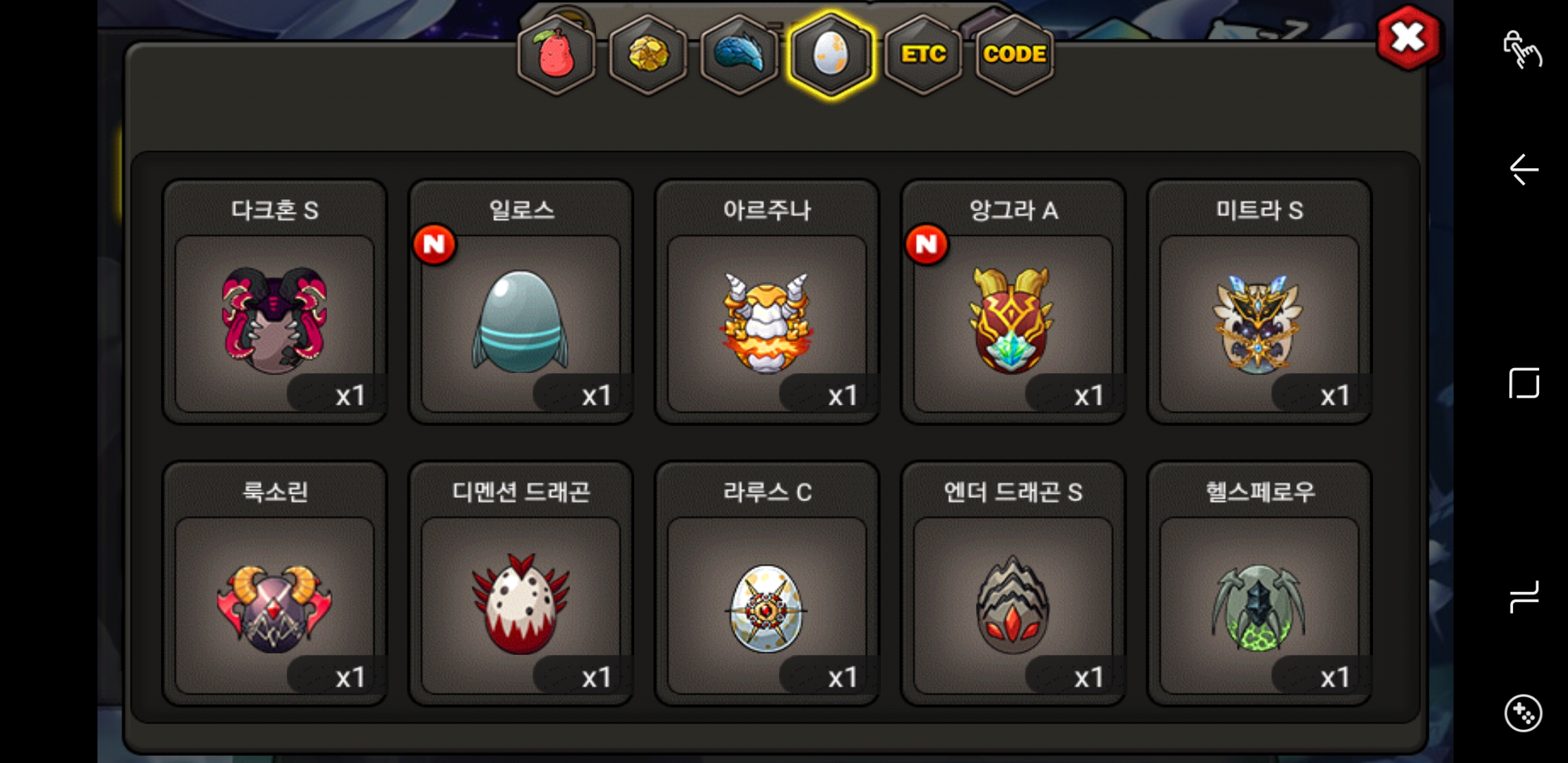This screenshot has width=1568, height=763.
Task: Select the egg inventory tab
Action: point(831,54)
